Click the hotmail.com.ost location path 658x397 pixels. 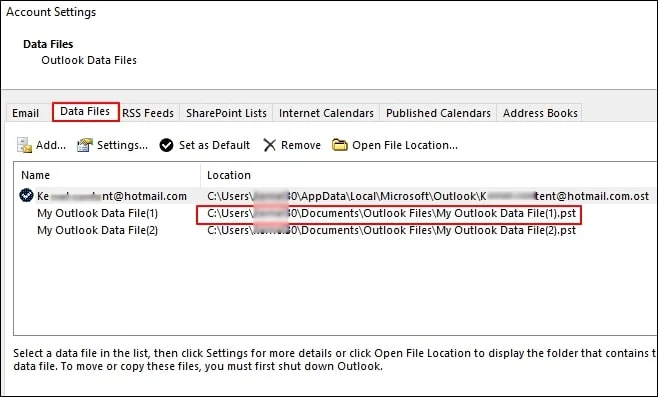(428, 196)
